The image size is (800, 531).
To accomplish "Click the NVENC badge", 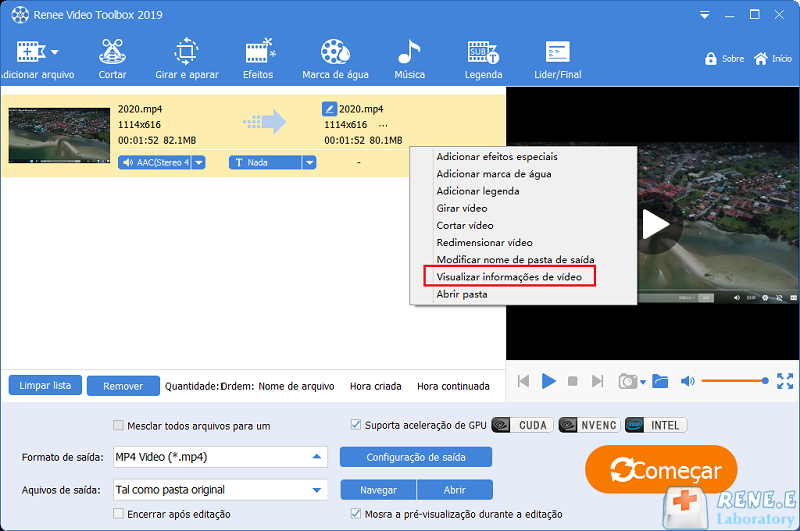I will [589, 425].
